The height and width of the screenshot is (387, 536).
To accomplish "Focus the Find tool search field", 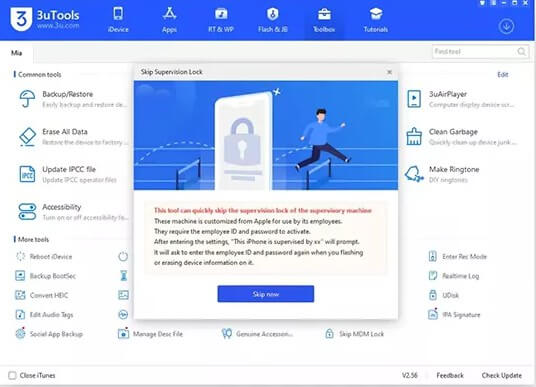I will coord(481,52).
